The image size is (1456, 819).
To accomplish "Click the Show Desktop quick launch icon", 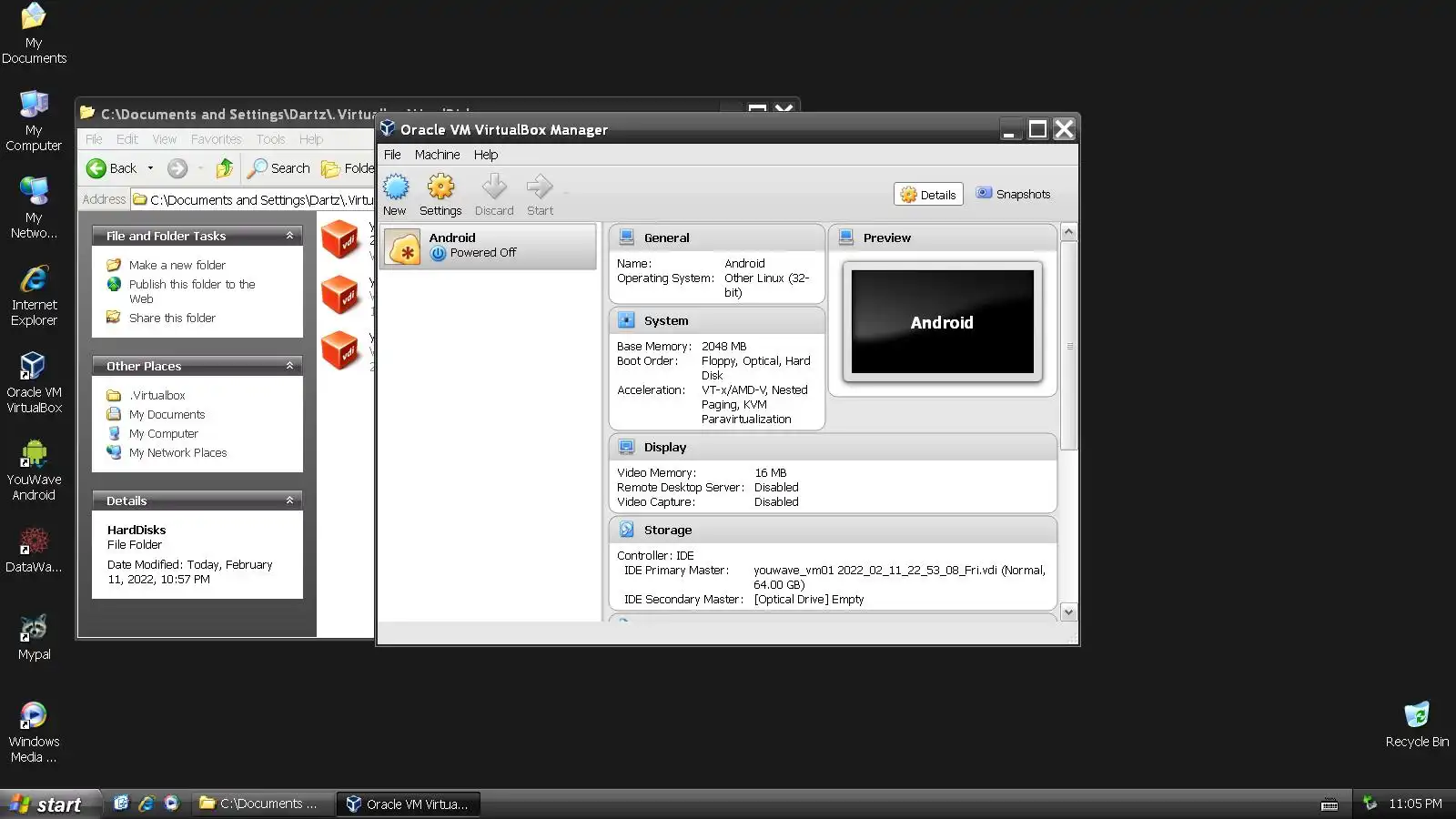I will click(120, 803).
